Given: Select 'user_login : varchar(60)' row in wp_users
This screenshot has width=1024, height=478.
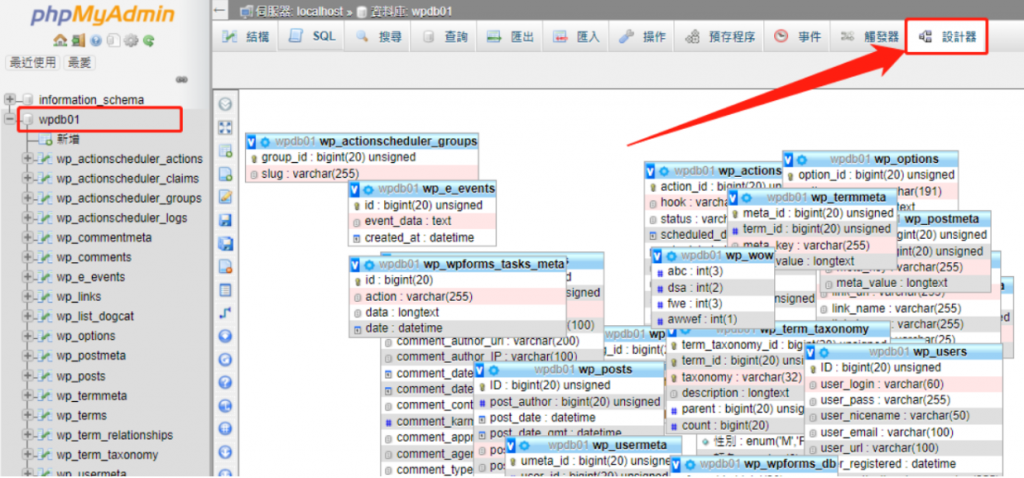Looking at the screenshot, I should [x=904, y=384].
